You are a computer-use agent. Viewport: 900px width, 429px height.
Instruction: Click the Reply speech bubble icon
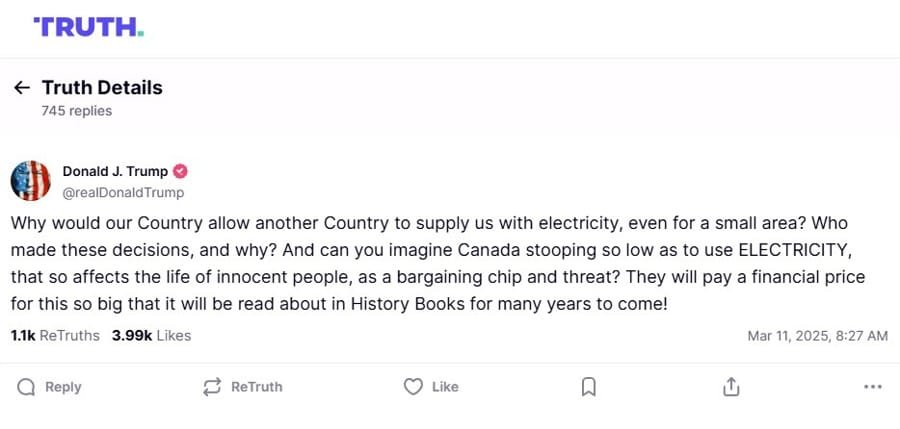[27, 387]
